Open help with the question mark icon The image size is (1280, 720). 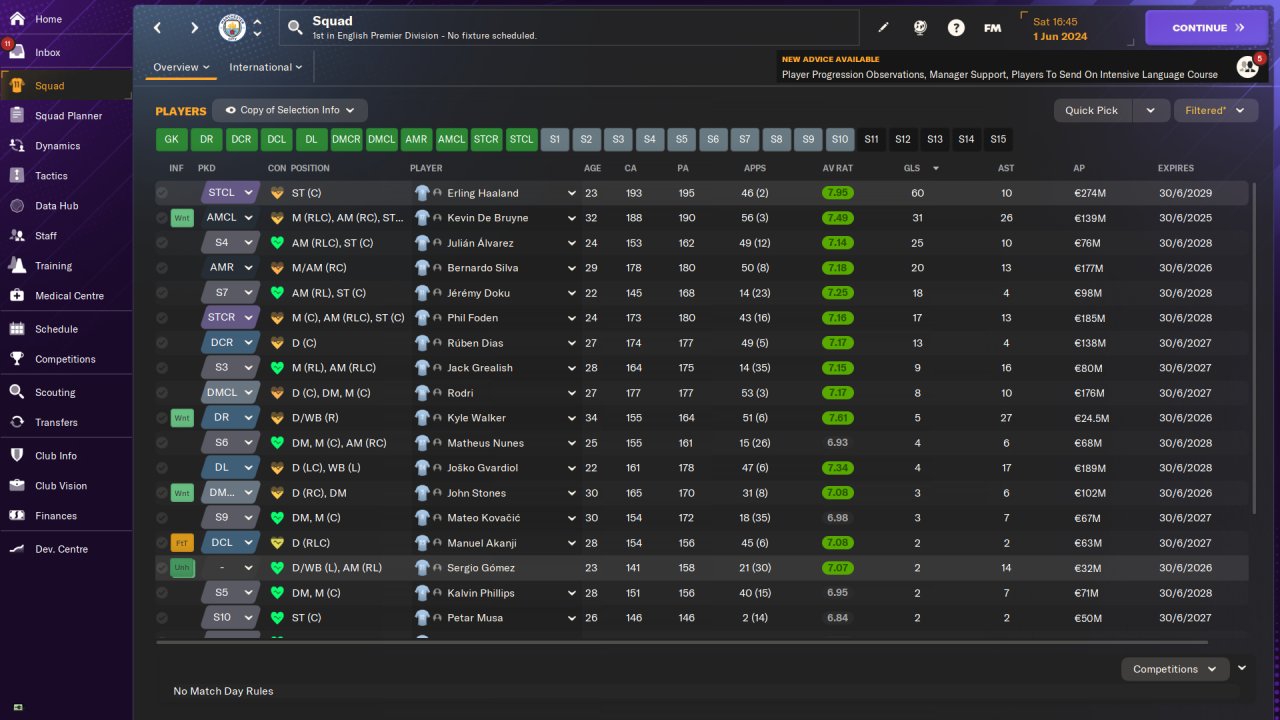pyautogui.click(x=956, y=28)
